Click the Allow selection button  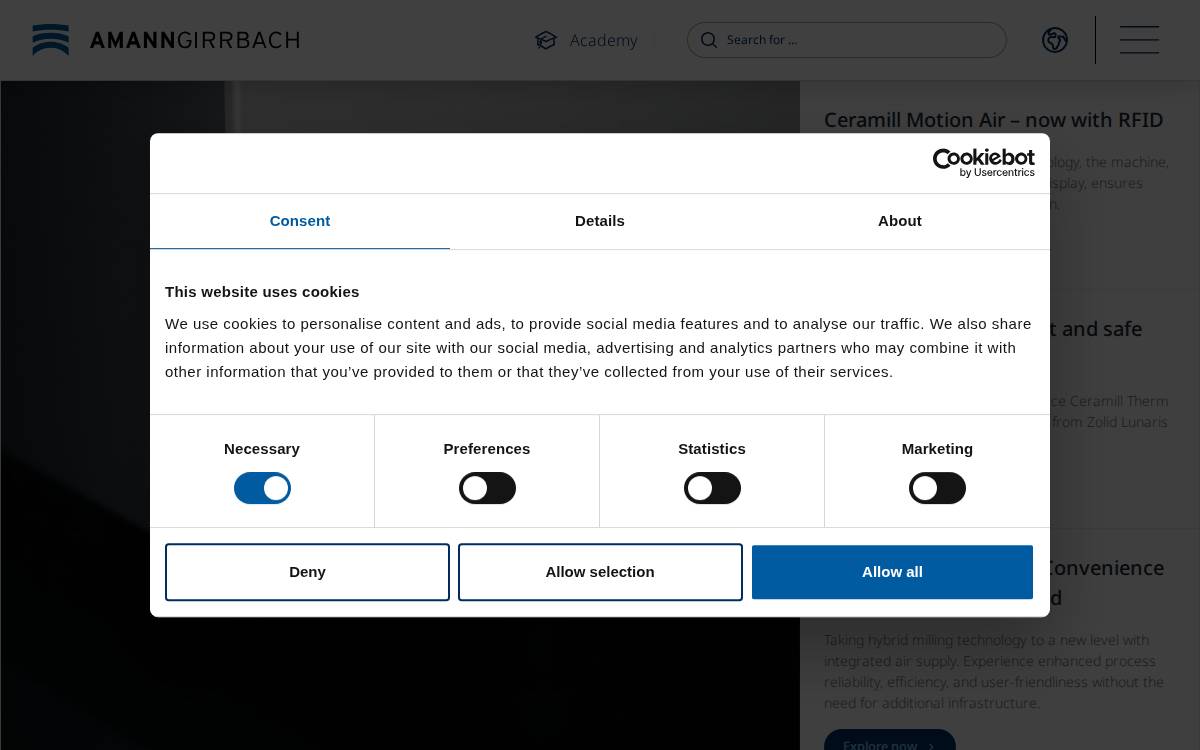600,572
